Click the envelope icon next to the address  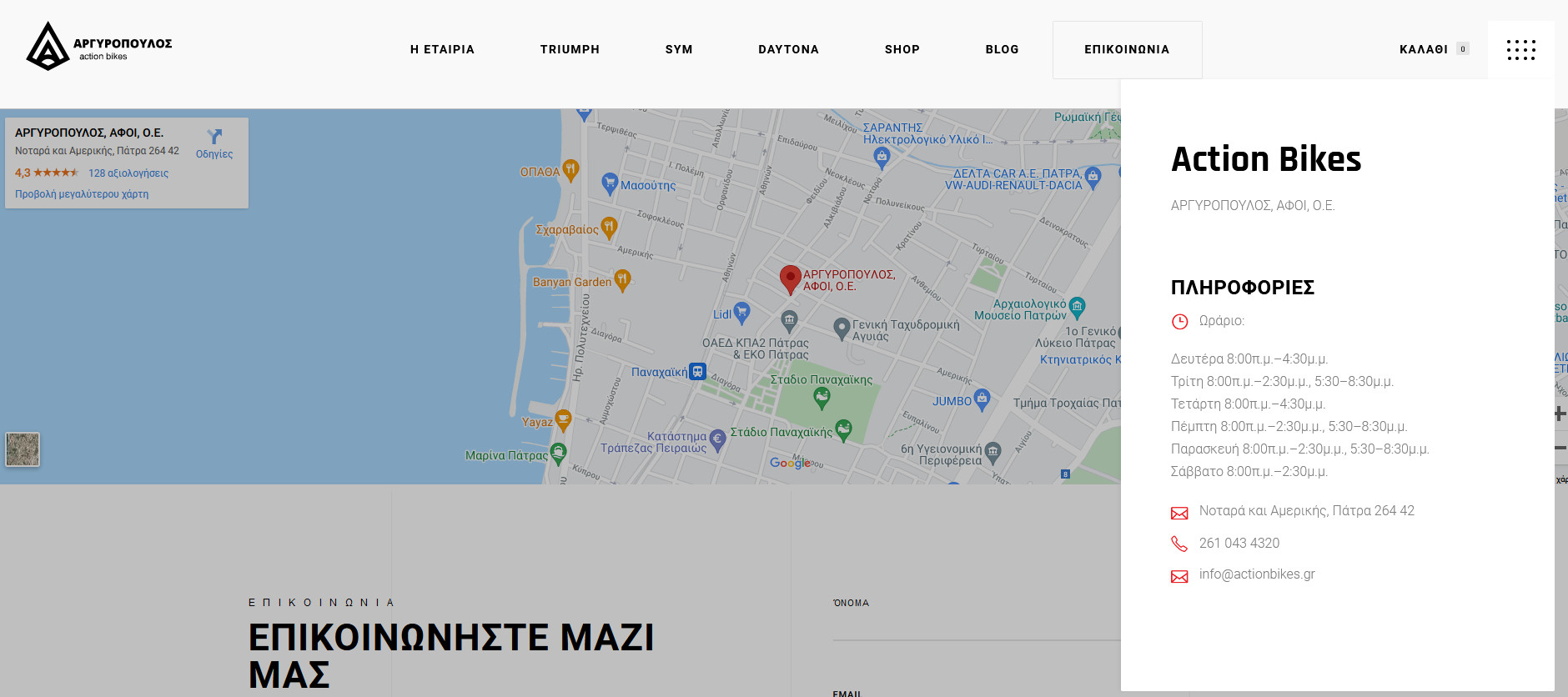tap(1179, 513)
